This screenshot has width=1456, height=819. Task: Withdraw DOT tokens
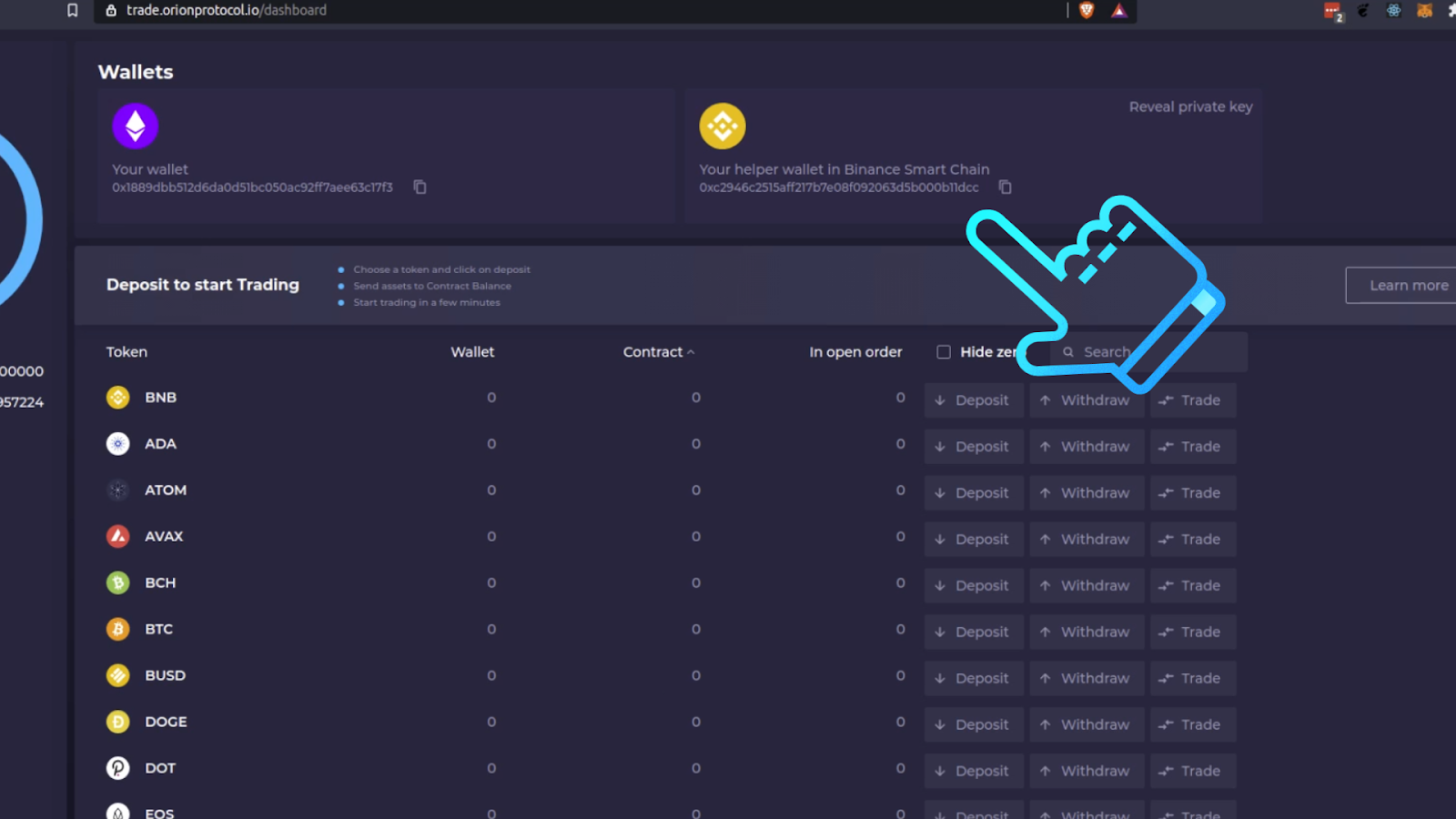[1087, 772]
